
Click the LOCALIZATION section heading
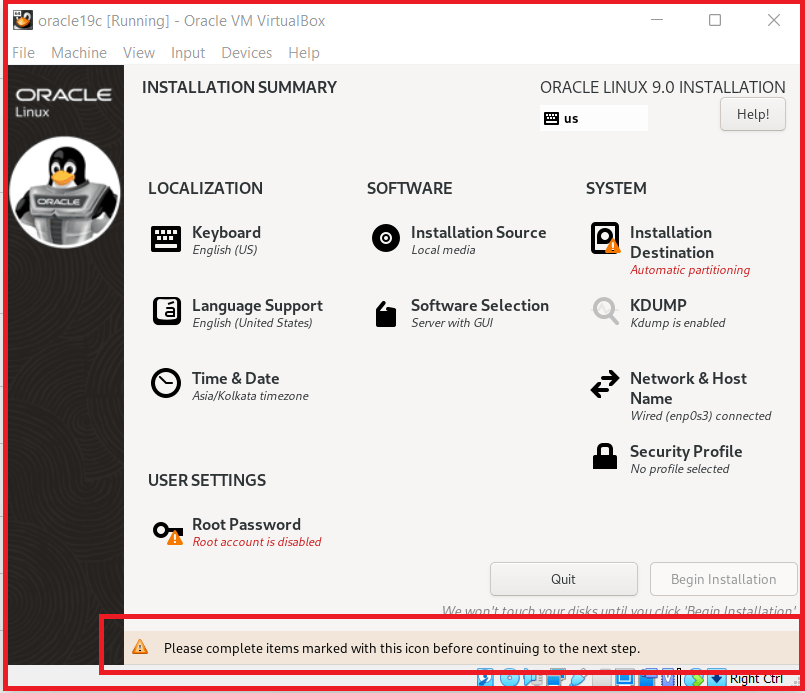(x=205, y=188)
